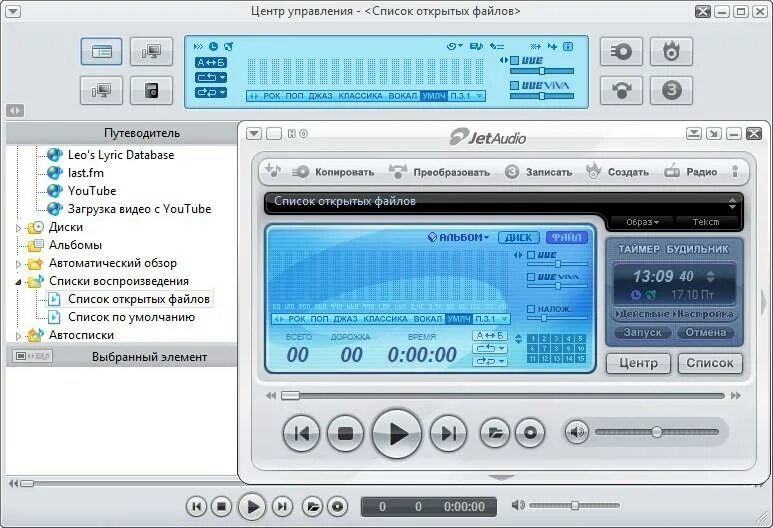Click the JetAudio volume slider
773x528 pixels.
click(657, 432)
